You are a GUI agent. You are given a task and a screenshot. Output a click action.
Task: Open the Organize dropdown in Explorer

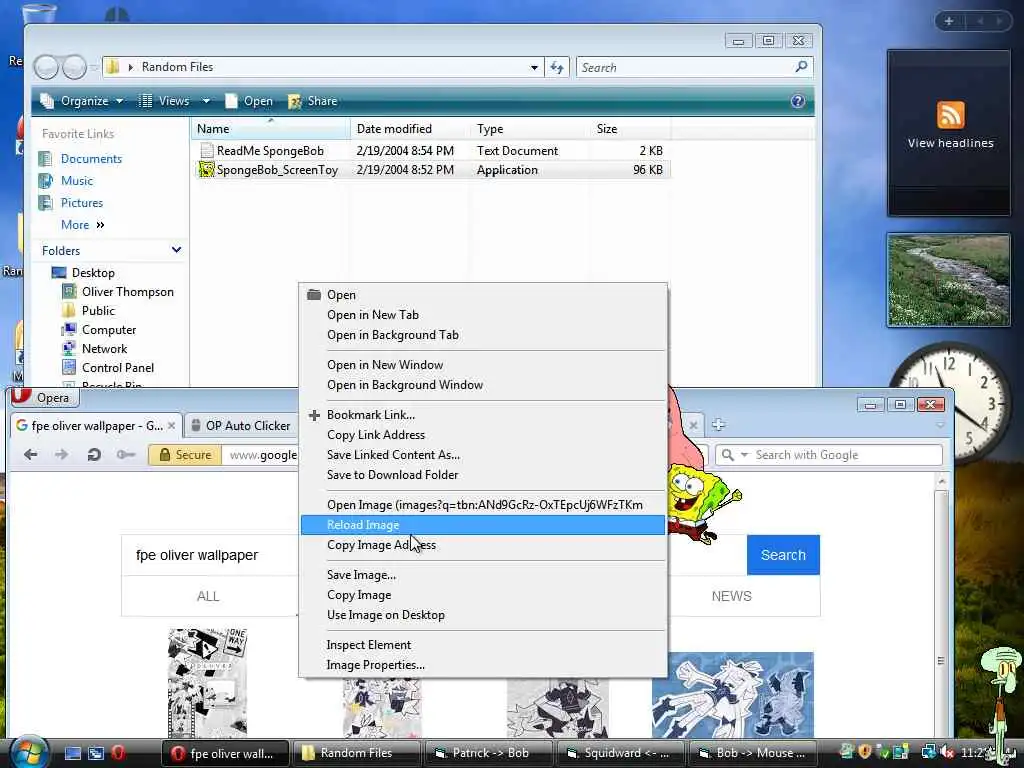(x=82, y=101)
